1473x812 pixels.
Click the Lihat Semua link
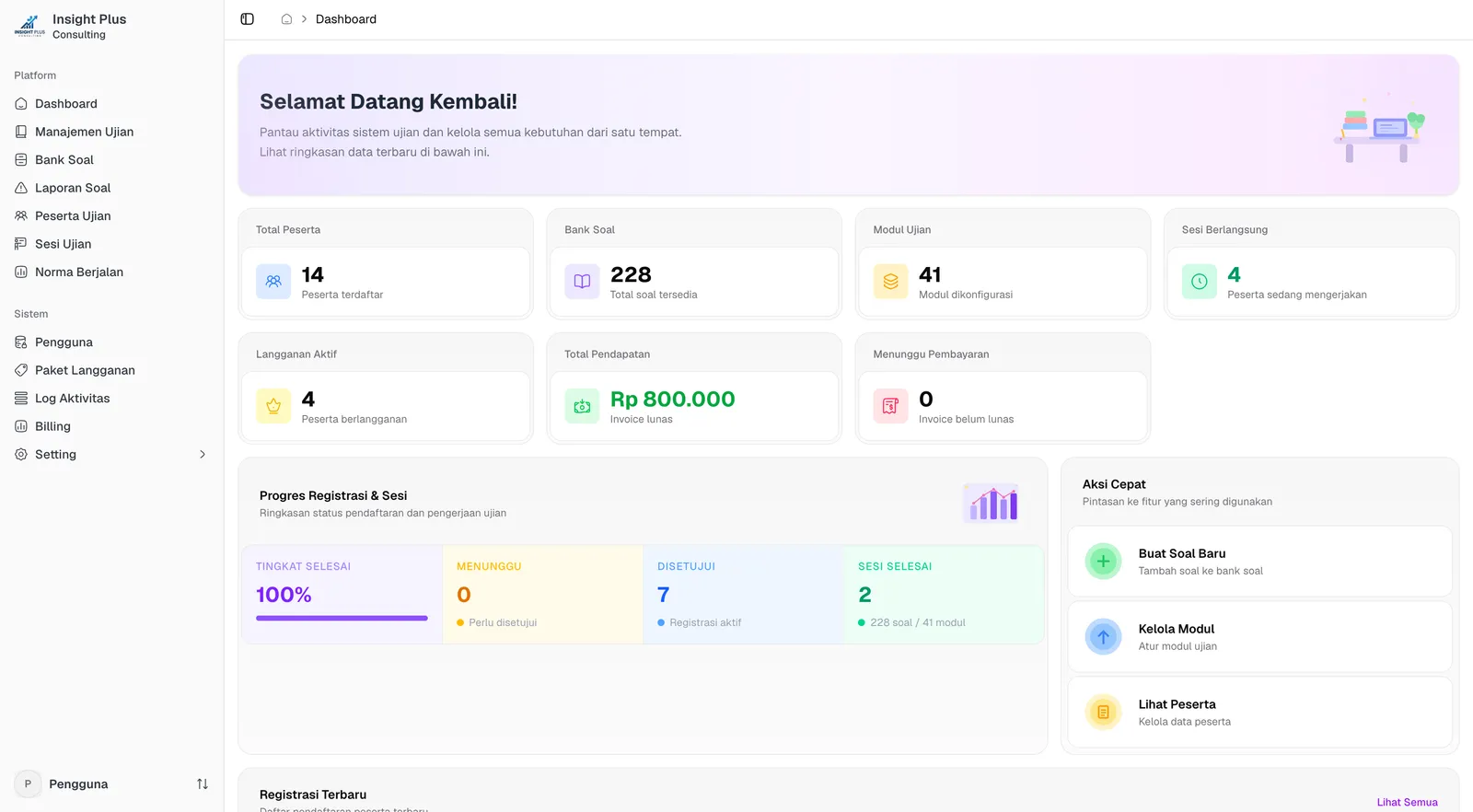(1407, 803)
